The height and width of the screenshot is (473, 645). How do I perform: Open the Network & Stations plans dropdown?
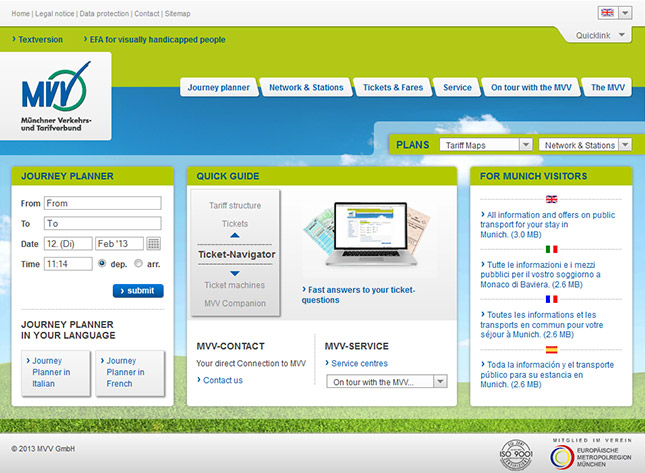click(x=585, y=145)
